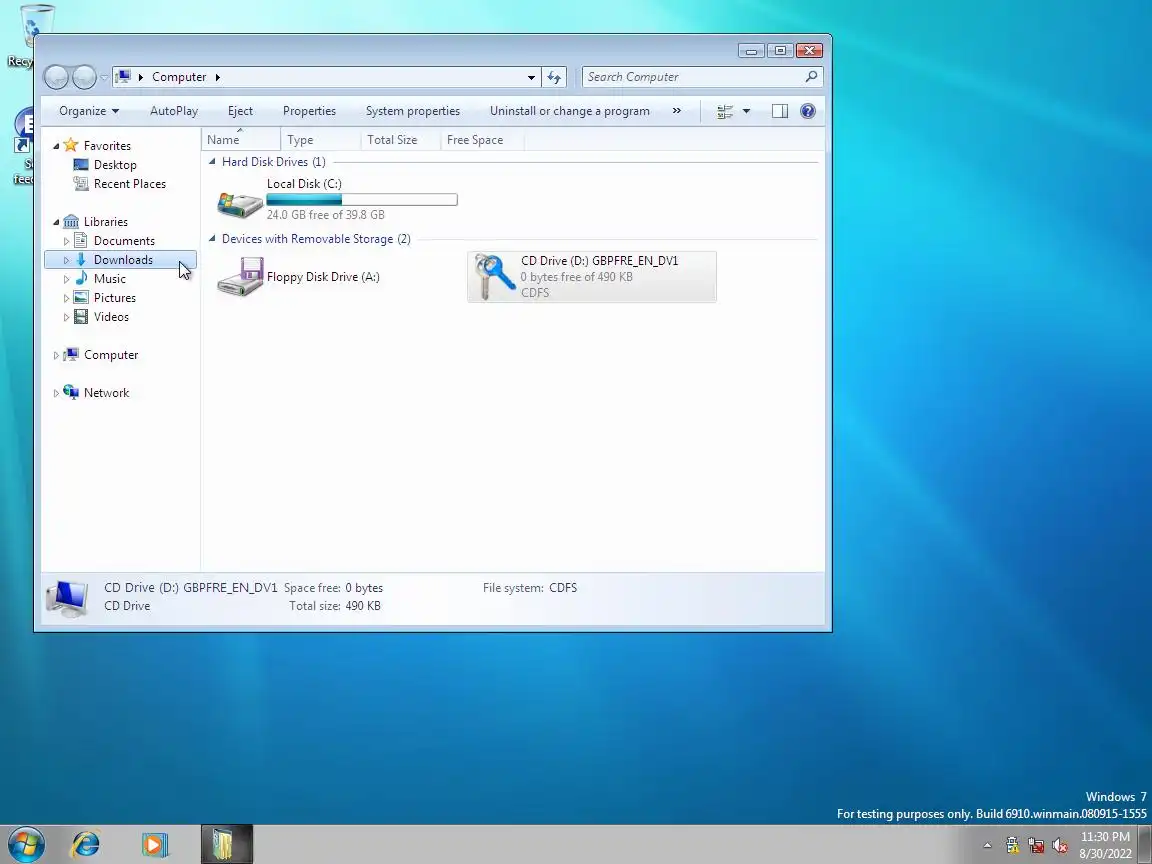Click Properties in the toolbar
Screen dimensions: 1152x864
point(309,111)
